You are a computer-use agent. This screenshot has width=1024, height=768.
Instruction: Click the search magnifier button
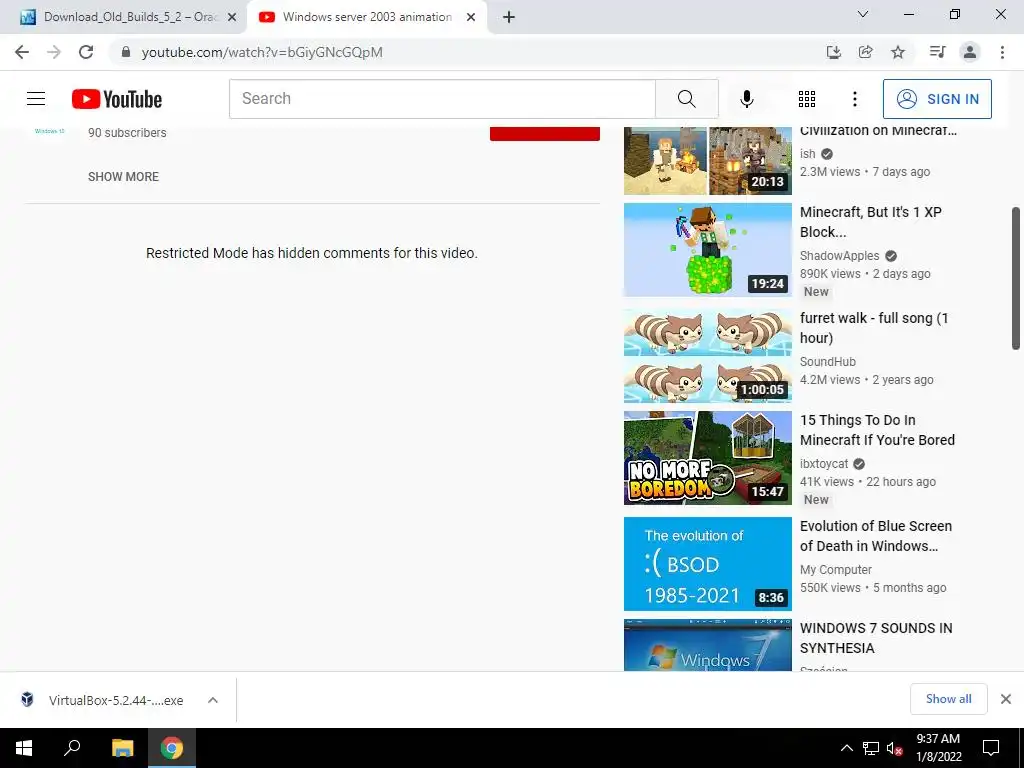pyautogui.click(x=686, y=99)
